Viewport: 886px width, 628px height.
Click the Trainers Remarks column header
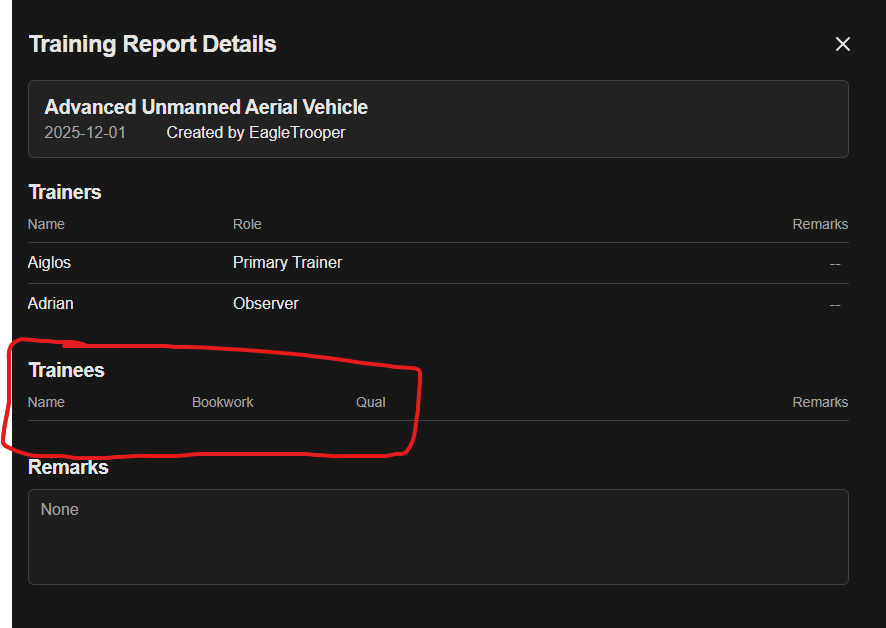point(820,224)
